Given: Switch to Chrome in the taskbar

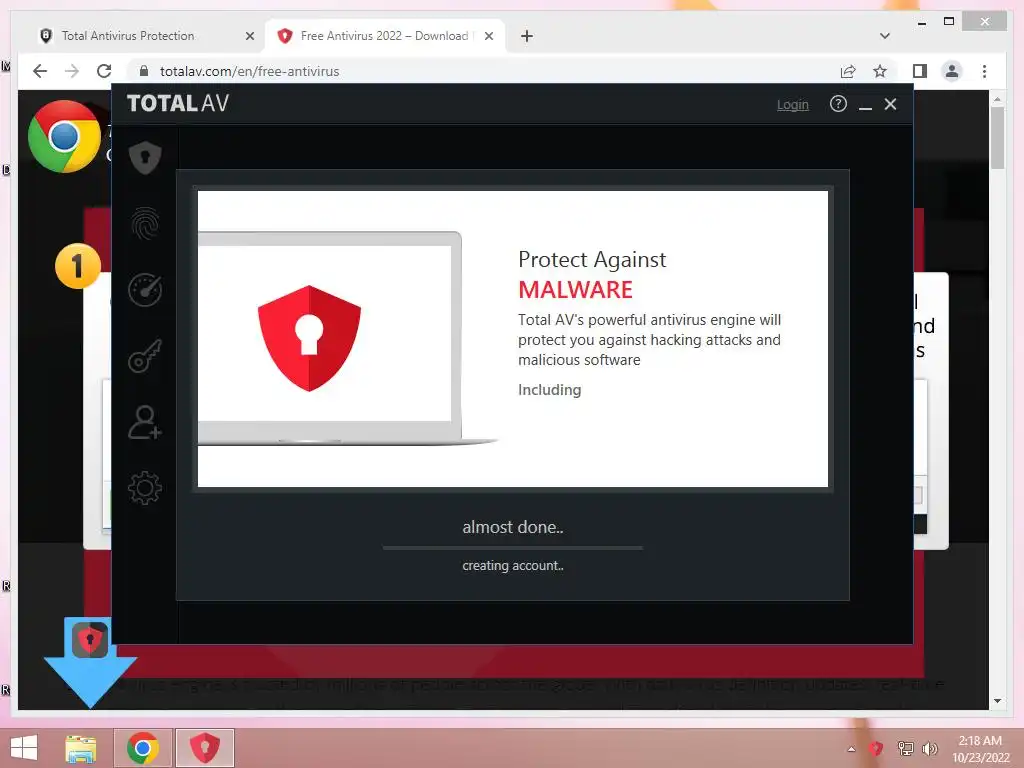Looking at the screenshot, I should (x=143, y=748).
